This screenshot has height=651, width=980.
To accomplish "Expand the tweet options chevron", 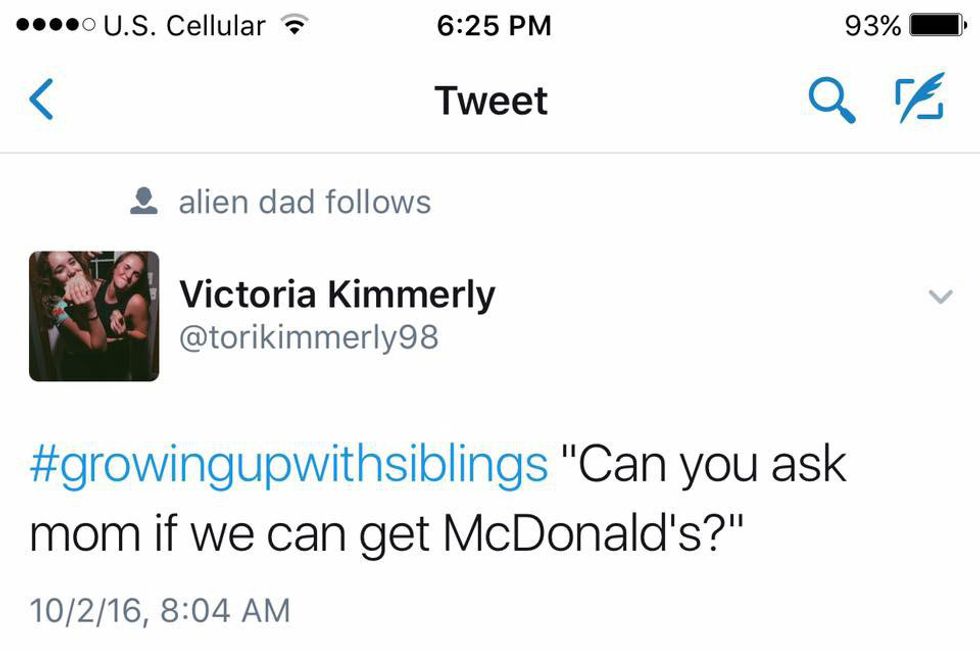I will 940,297.
